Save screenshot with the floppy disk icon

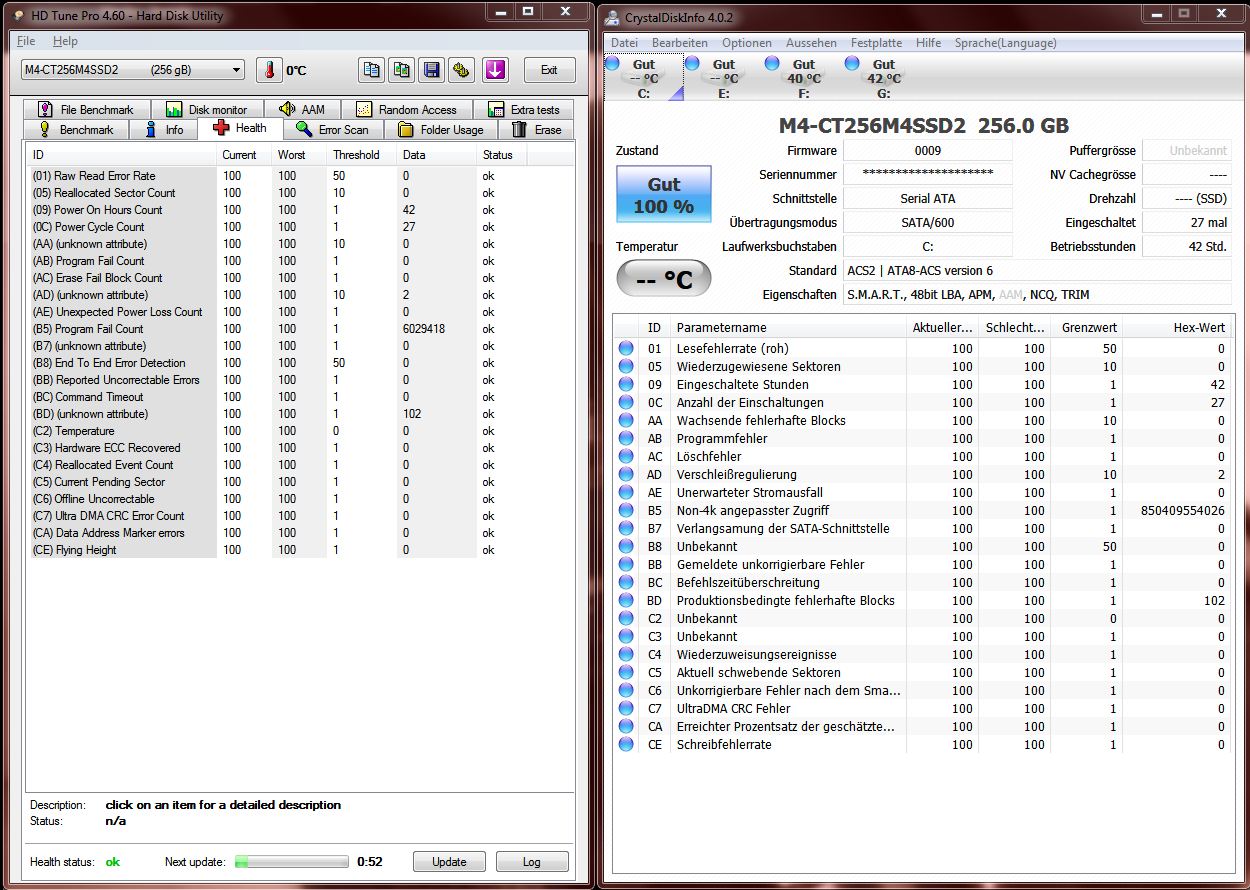pos(432,70)
